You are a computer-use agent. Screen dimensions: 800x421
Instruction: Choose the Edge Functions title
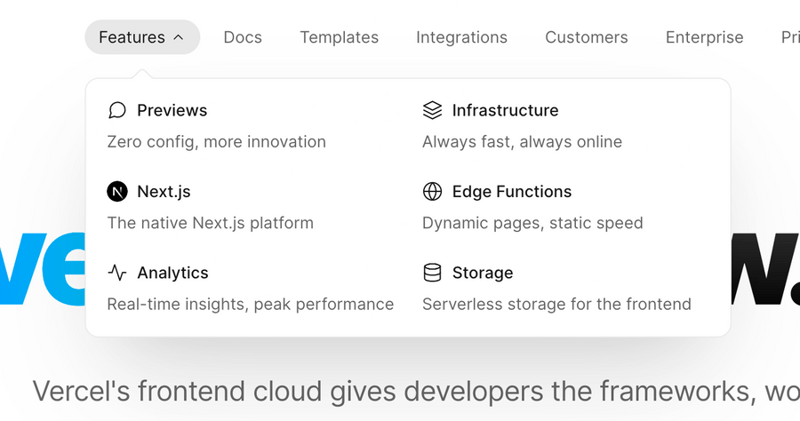tap(512, 191)
